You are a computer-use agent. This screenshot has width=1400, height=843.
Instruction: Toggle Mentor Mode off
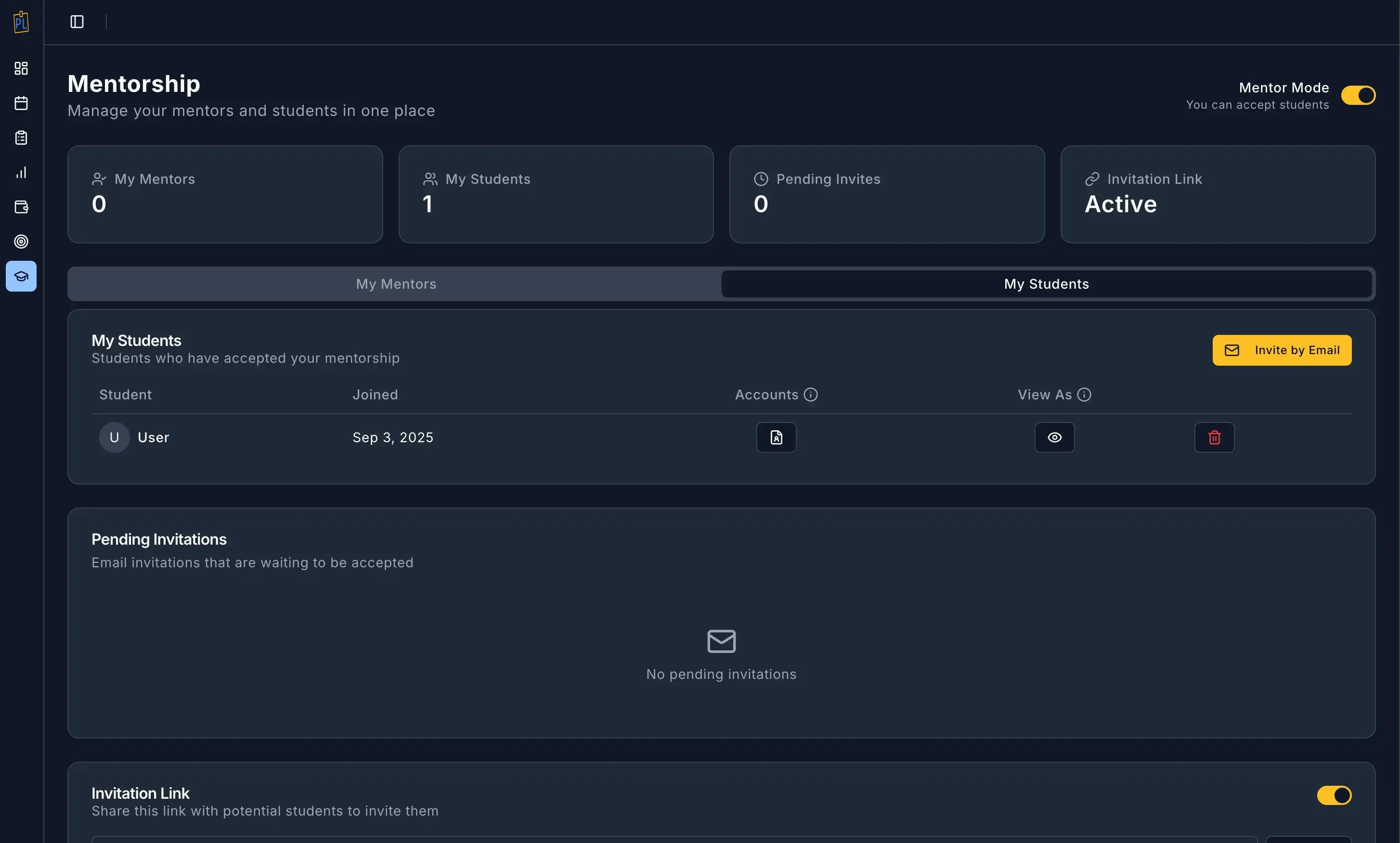(x=1359, y=95)
